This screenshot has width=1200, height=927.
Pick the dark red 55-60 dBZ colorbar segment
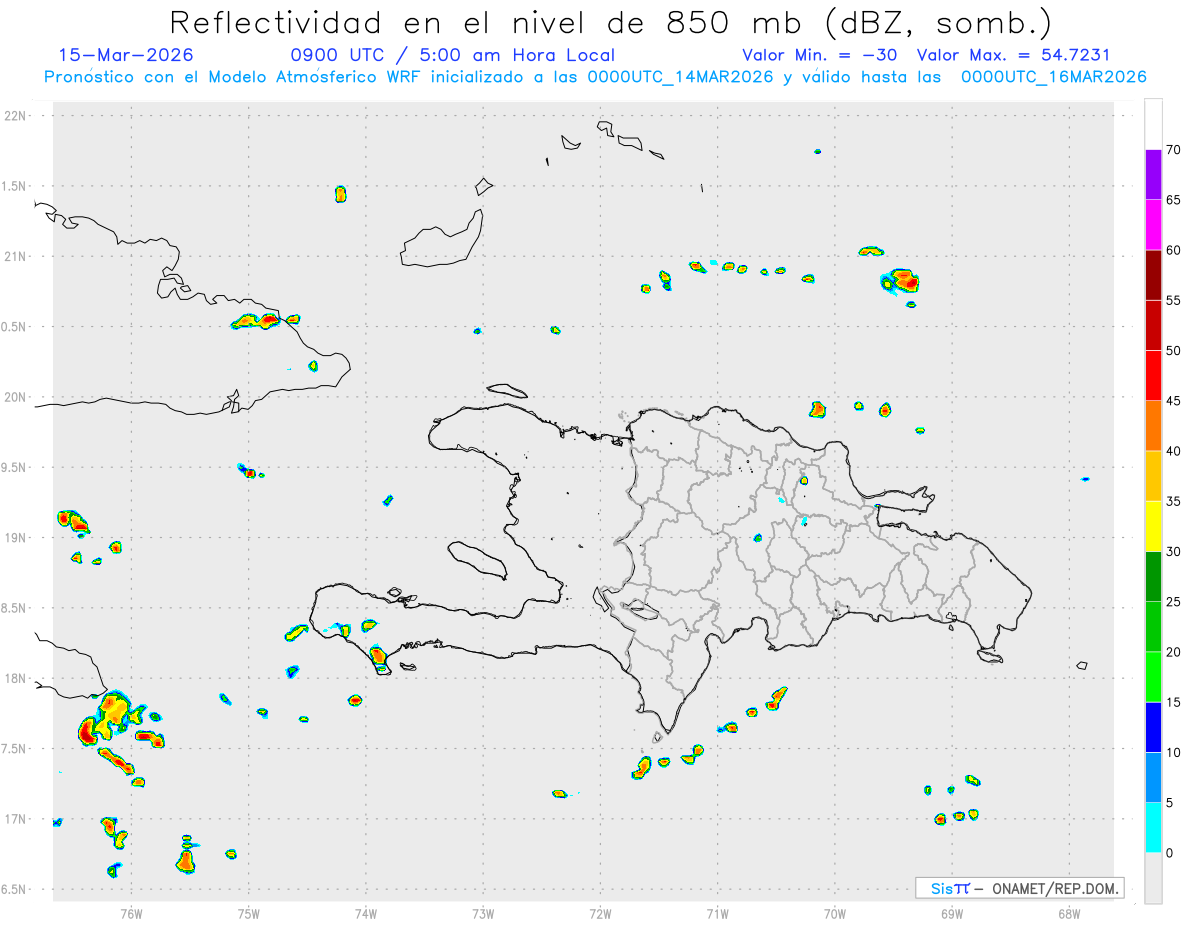(x=1153, y=275)
